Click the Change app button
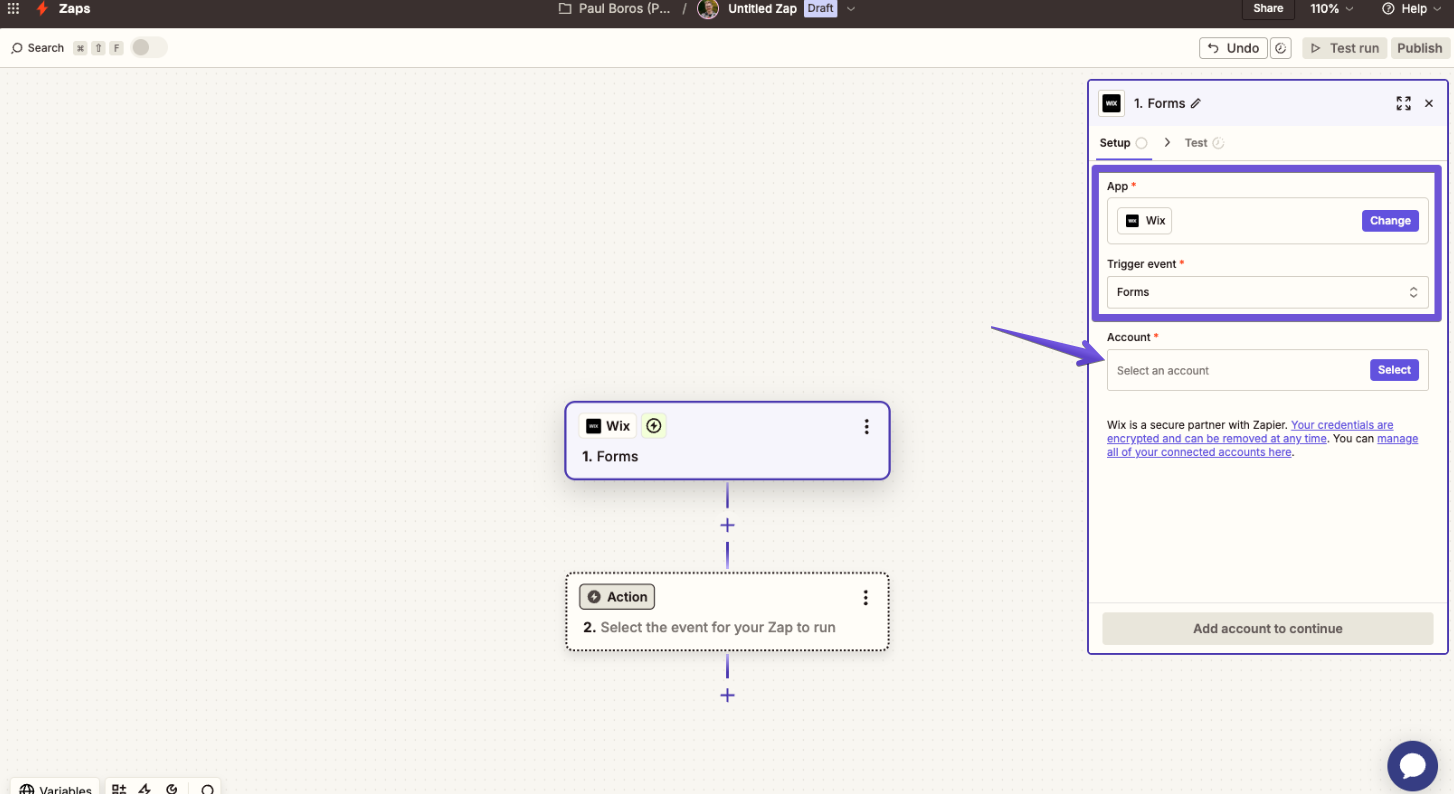 coord(1390,221)
